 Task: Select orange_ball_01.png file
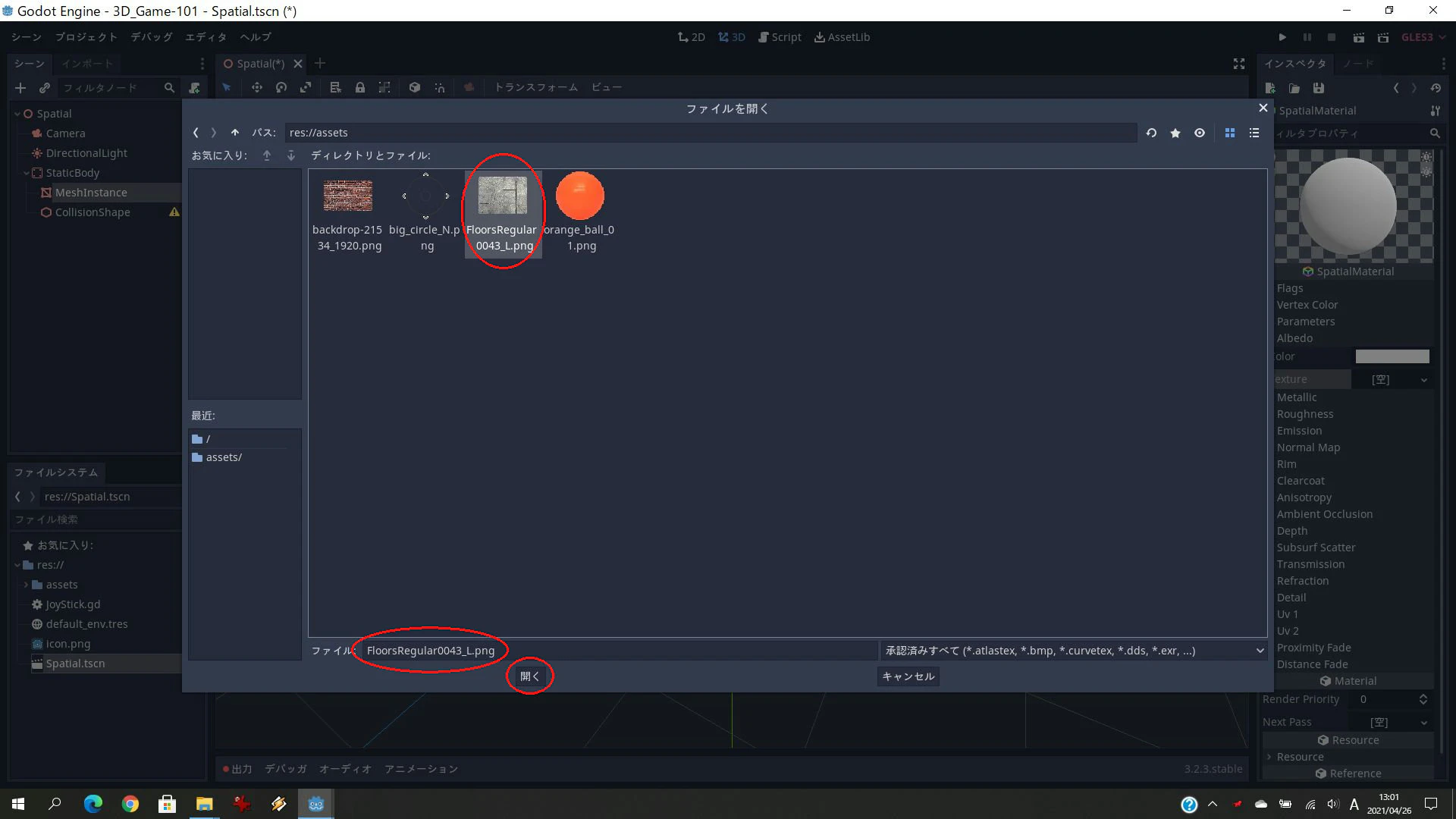[x=580, y=214]
